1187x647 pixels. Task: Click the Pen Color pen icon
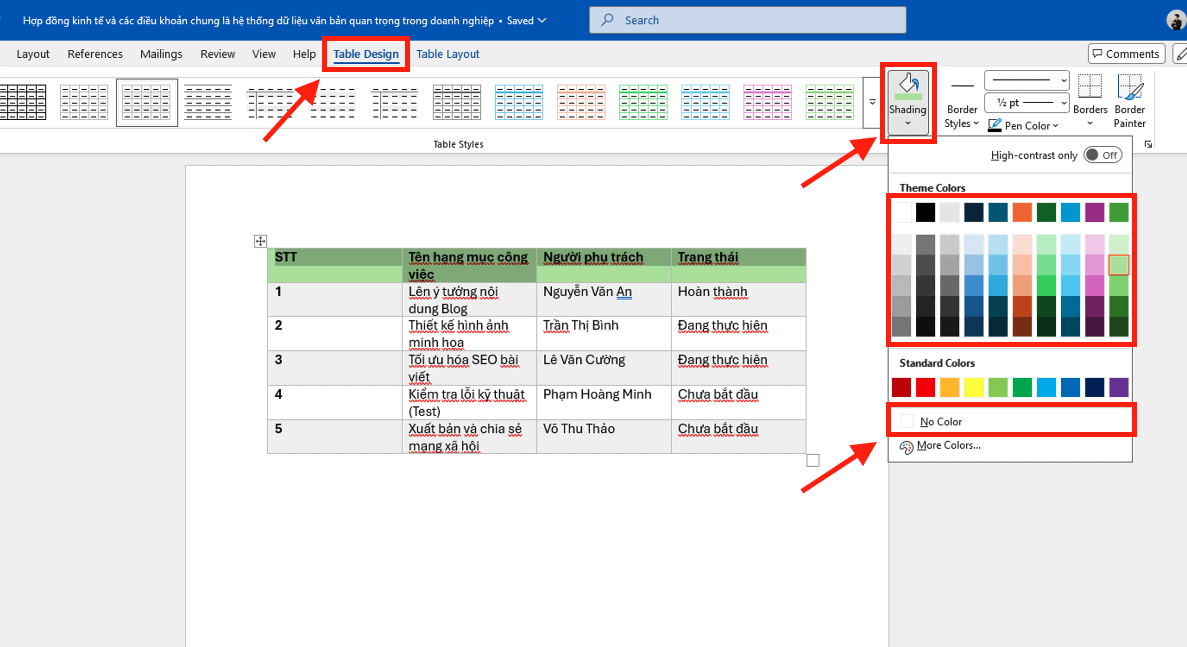[995, 126]
